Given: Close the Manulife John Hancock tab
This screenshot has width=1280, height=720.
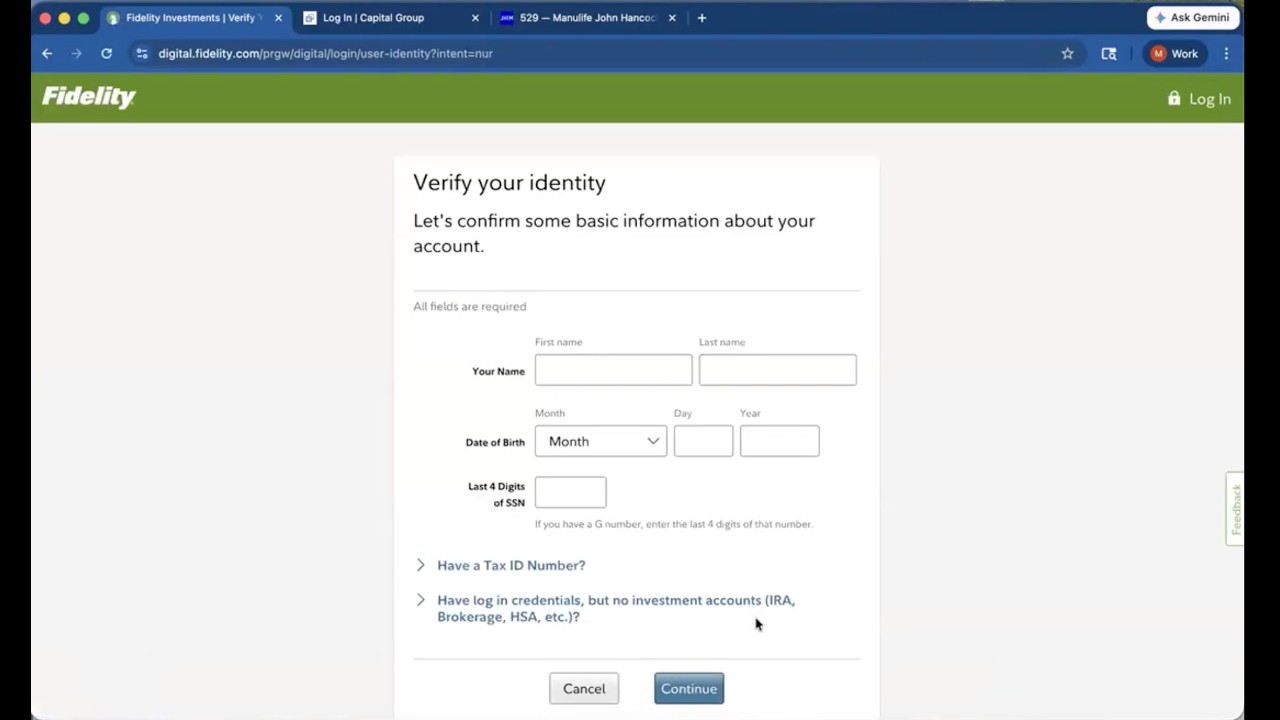Looking at the screenshot, I should (x=672, y=18).
